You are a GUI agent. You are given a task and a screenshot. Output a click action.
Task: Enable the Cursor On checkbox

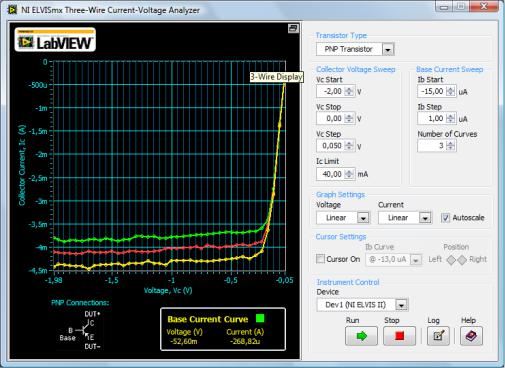pos(320,259)
